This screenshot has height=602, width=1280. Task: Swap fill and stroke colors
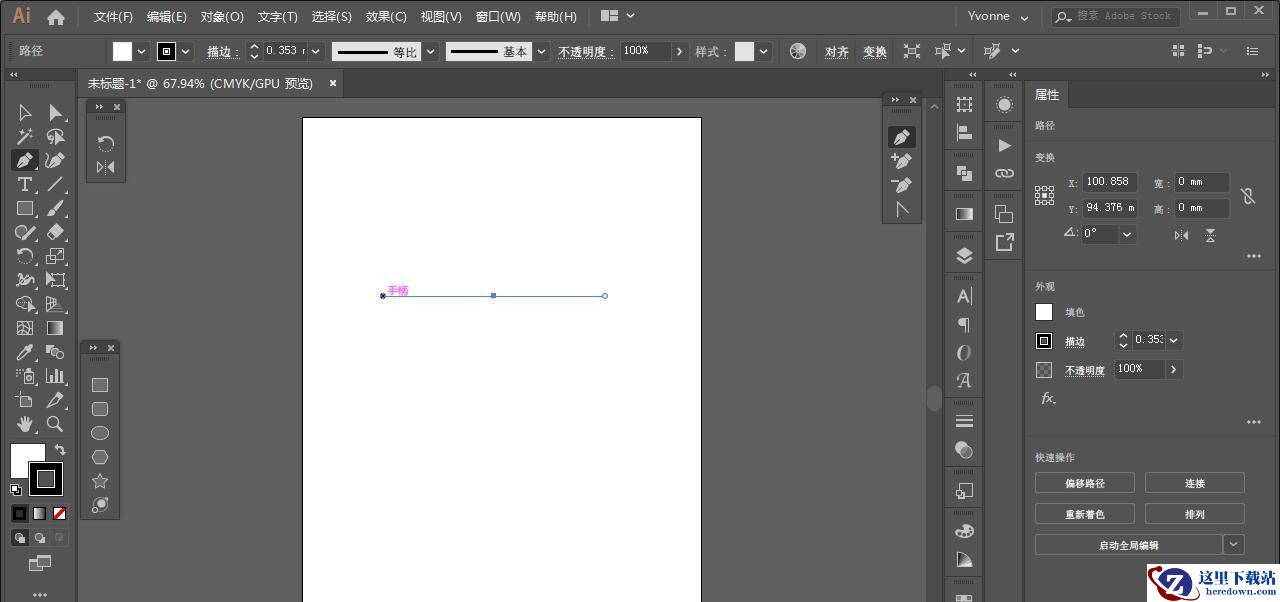59,450
